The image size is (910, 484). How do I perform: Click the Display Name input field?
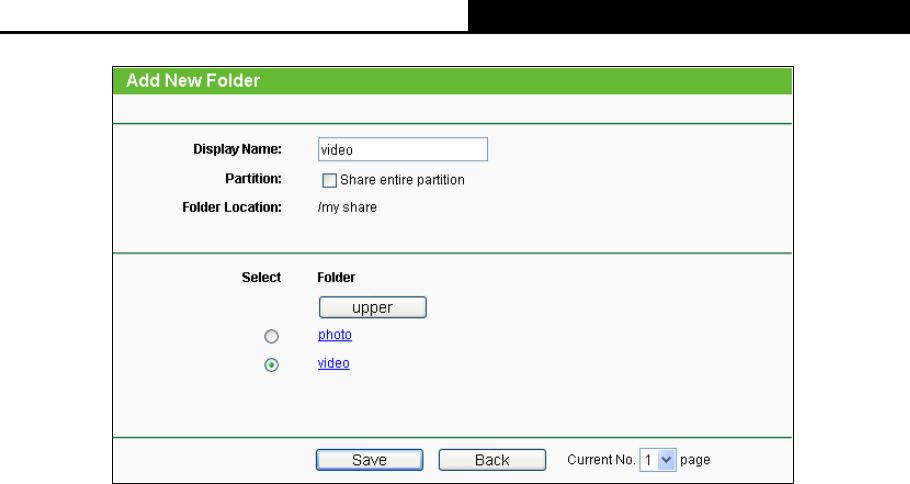[x=403, y=150]
